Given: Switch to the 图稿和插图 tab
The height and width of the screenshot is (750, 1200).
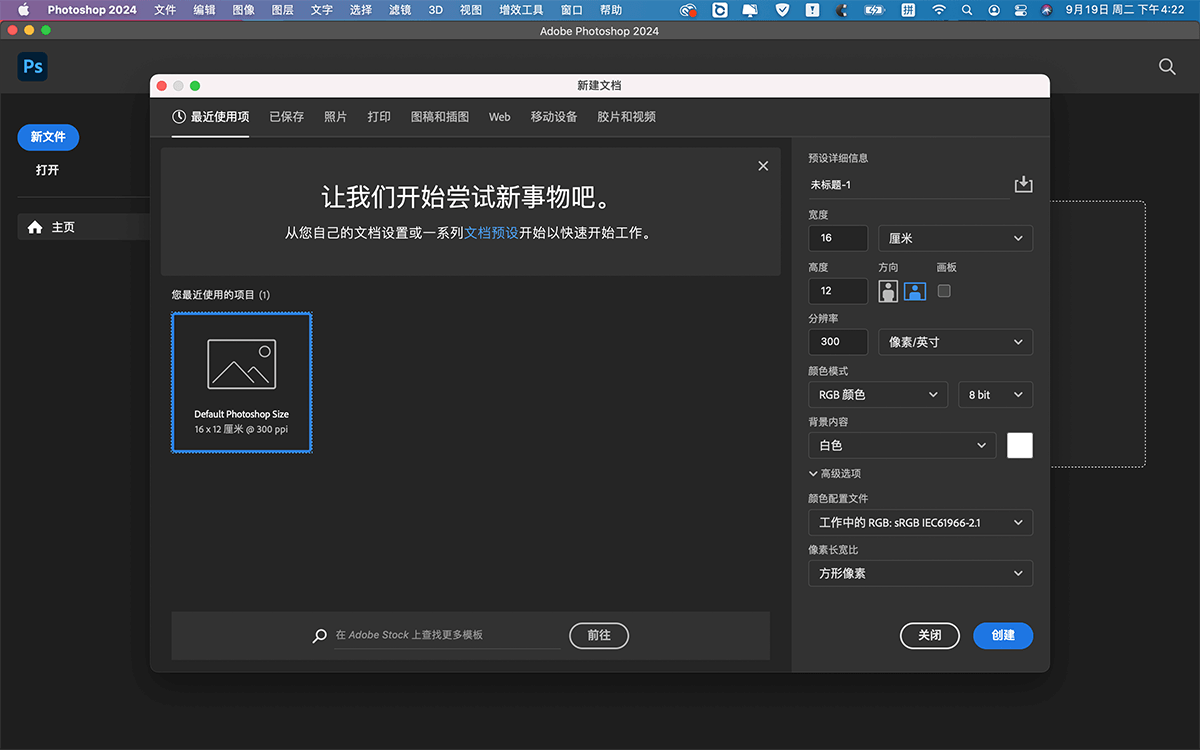Looking at the screenshot, I should coord(440,117).
